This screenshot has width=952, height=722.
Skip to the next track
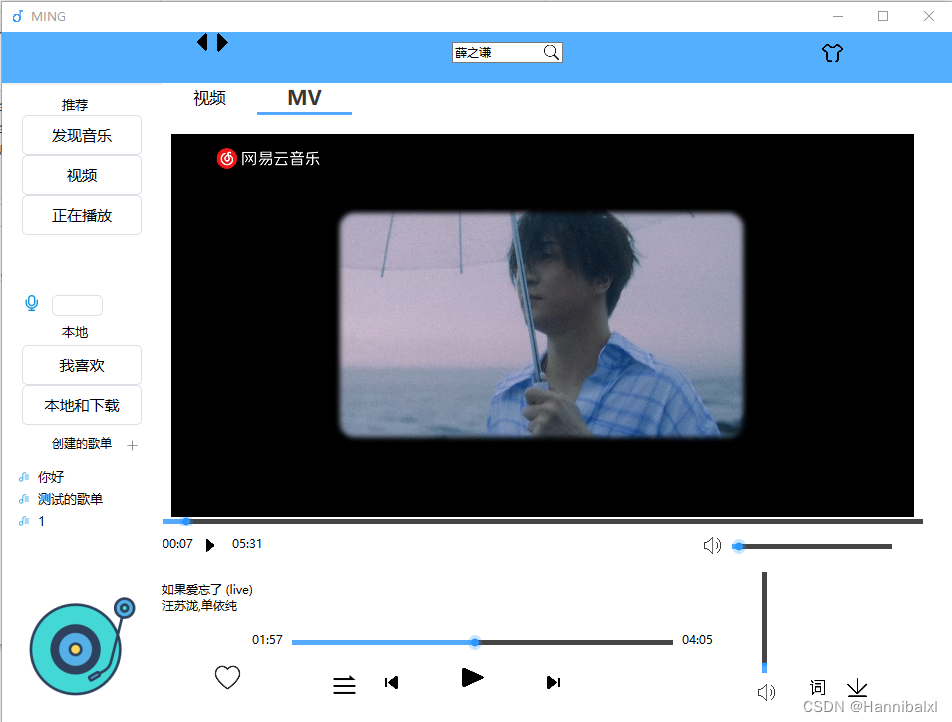(553, 683)
